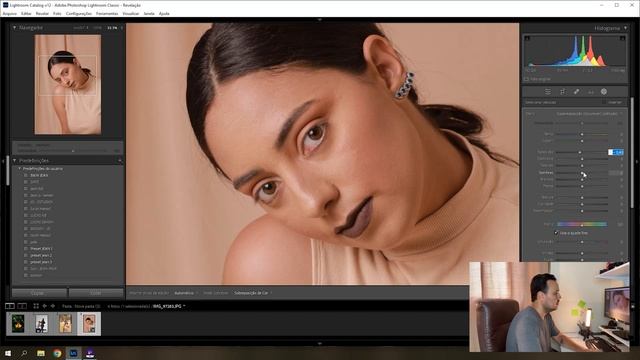
Task: Open the Revelar menu
Action: coord(42,13)
